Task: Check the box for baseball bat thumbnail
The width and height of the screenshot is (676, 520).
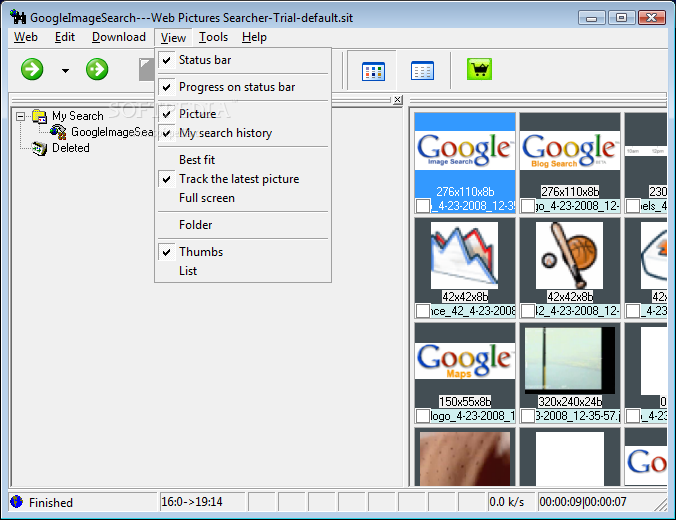Action: tap(528, 311)
